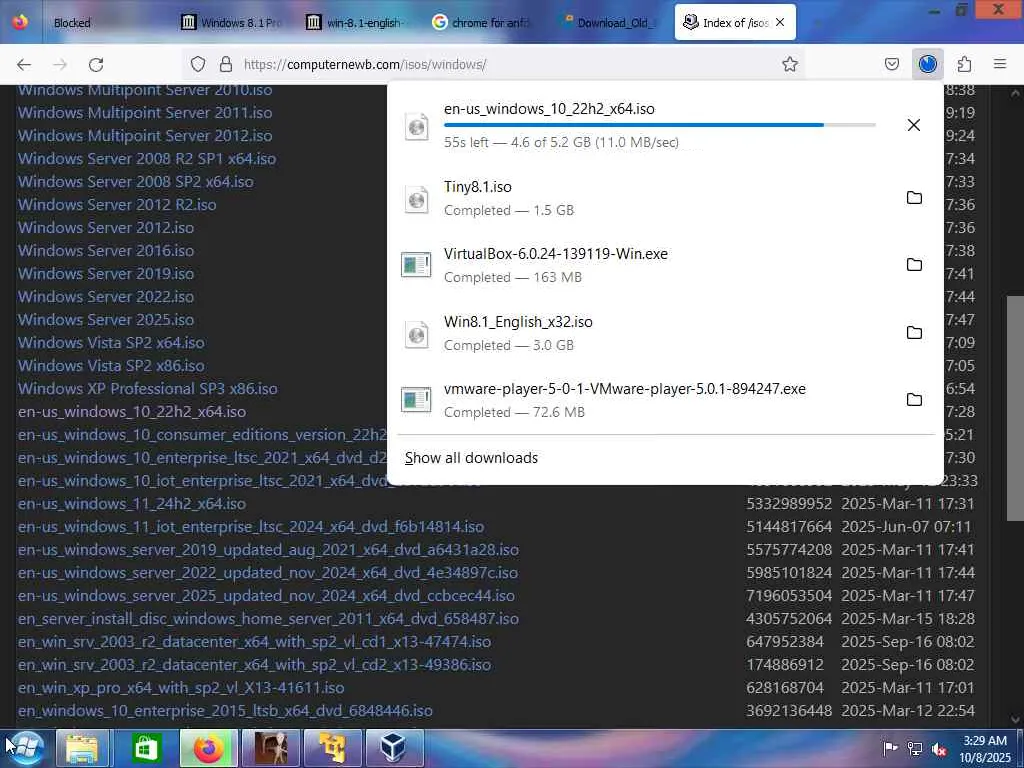1024x768 pixels.
Task: Click Firefox logo button in tab bar
Action: [x=20, y=22]
